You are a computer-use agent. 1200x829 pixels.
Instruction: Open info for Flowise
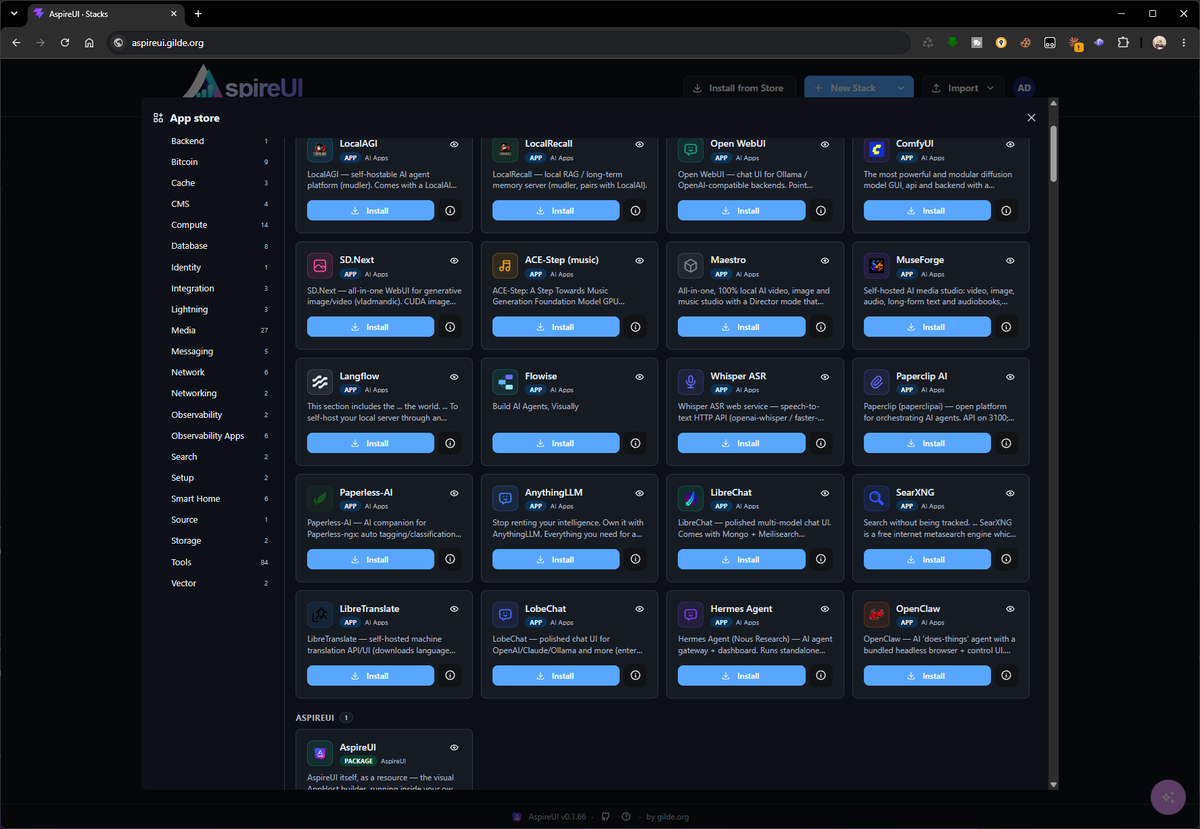pyautogui.click(x=635, y=443)
